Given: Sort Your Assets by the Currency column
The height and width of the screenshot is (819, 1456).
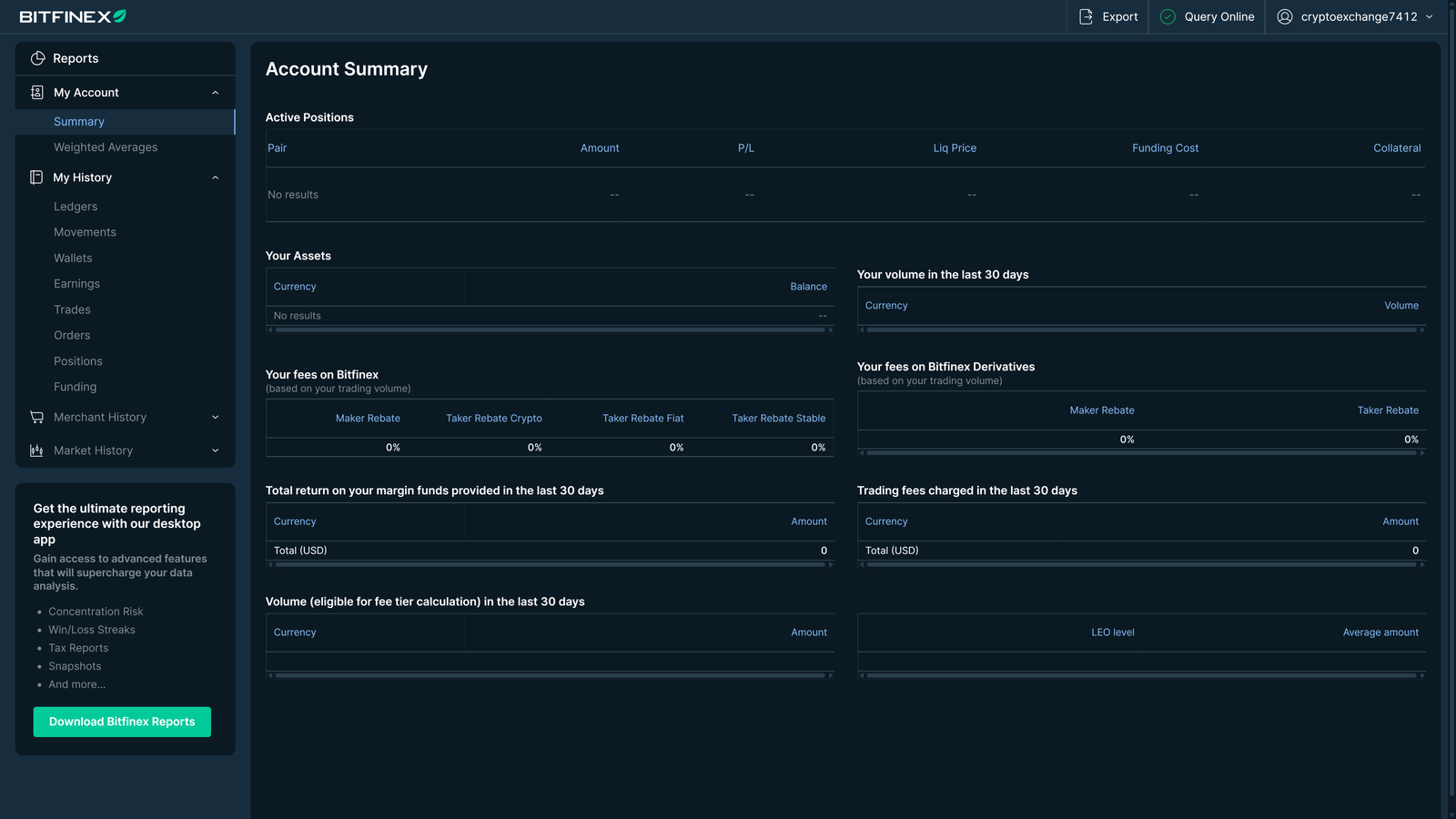Looking at the screenshot, I should 294,286.
